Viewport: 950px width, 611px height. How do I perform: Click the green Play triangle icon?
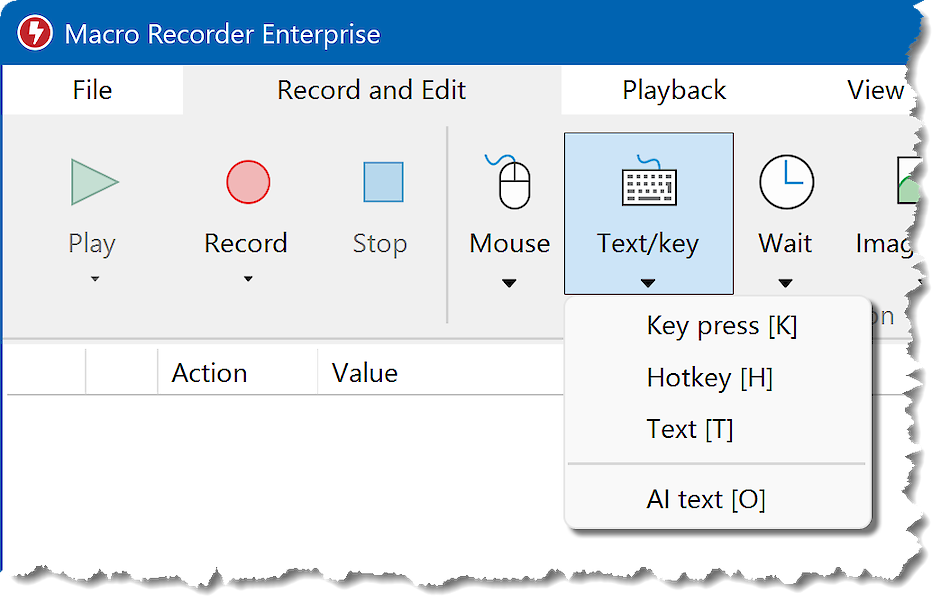click(x=94, y=182)
